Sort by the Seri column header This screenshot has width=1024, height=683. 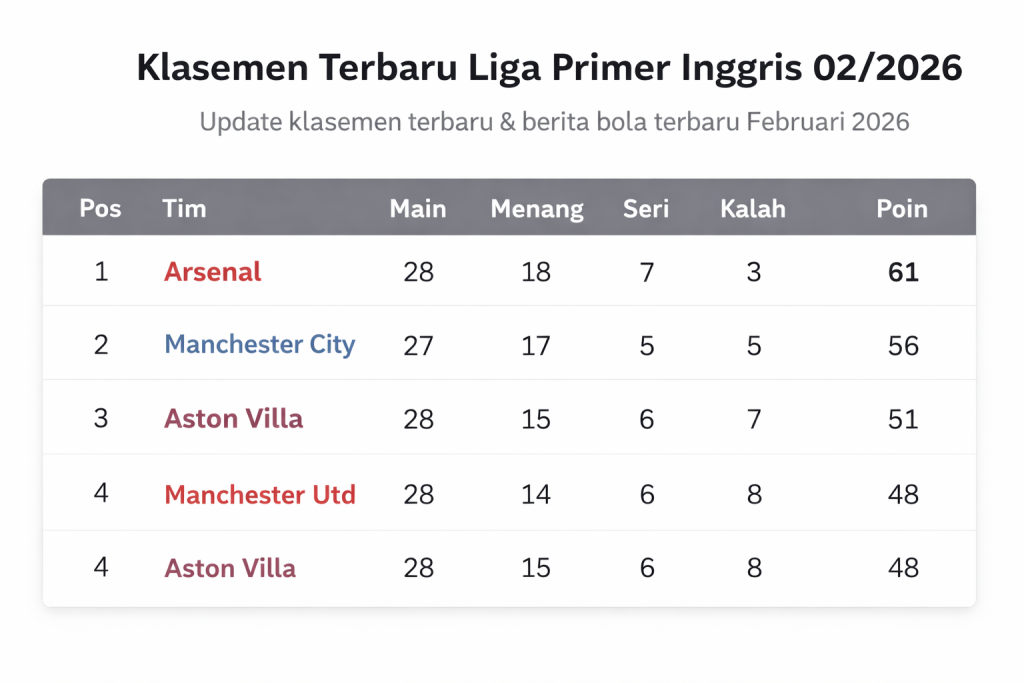pos(646,209)
